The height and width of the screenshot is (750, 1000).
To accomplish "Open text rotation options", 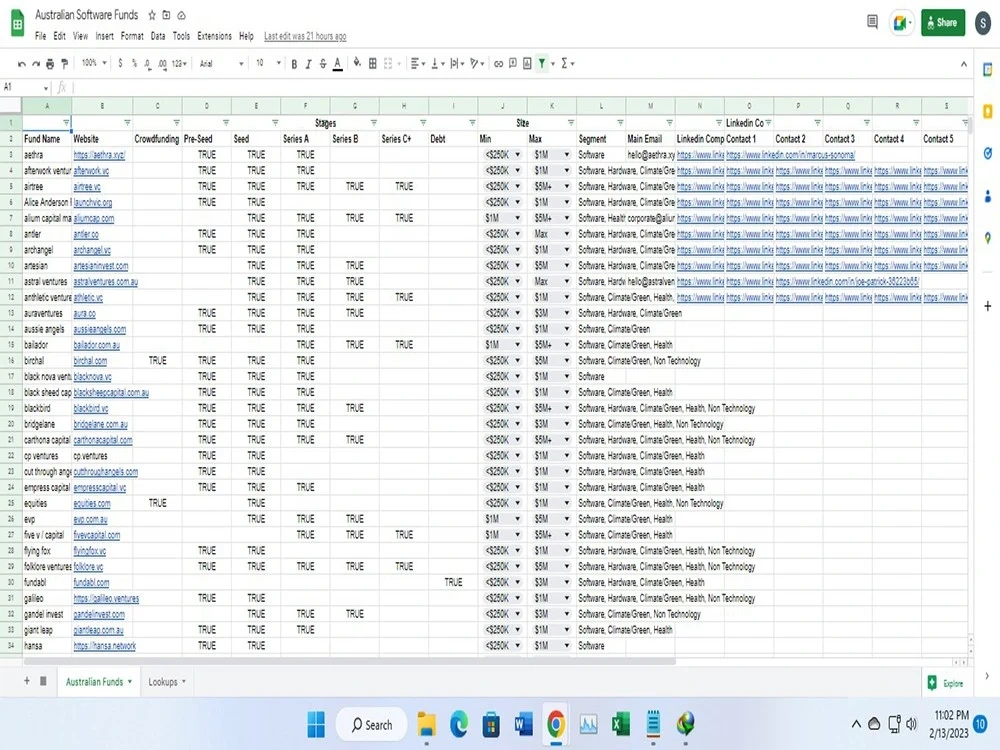I will pos(476,63).
